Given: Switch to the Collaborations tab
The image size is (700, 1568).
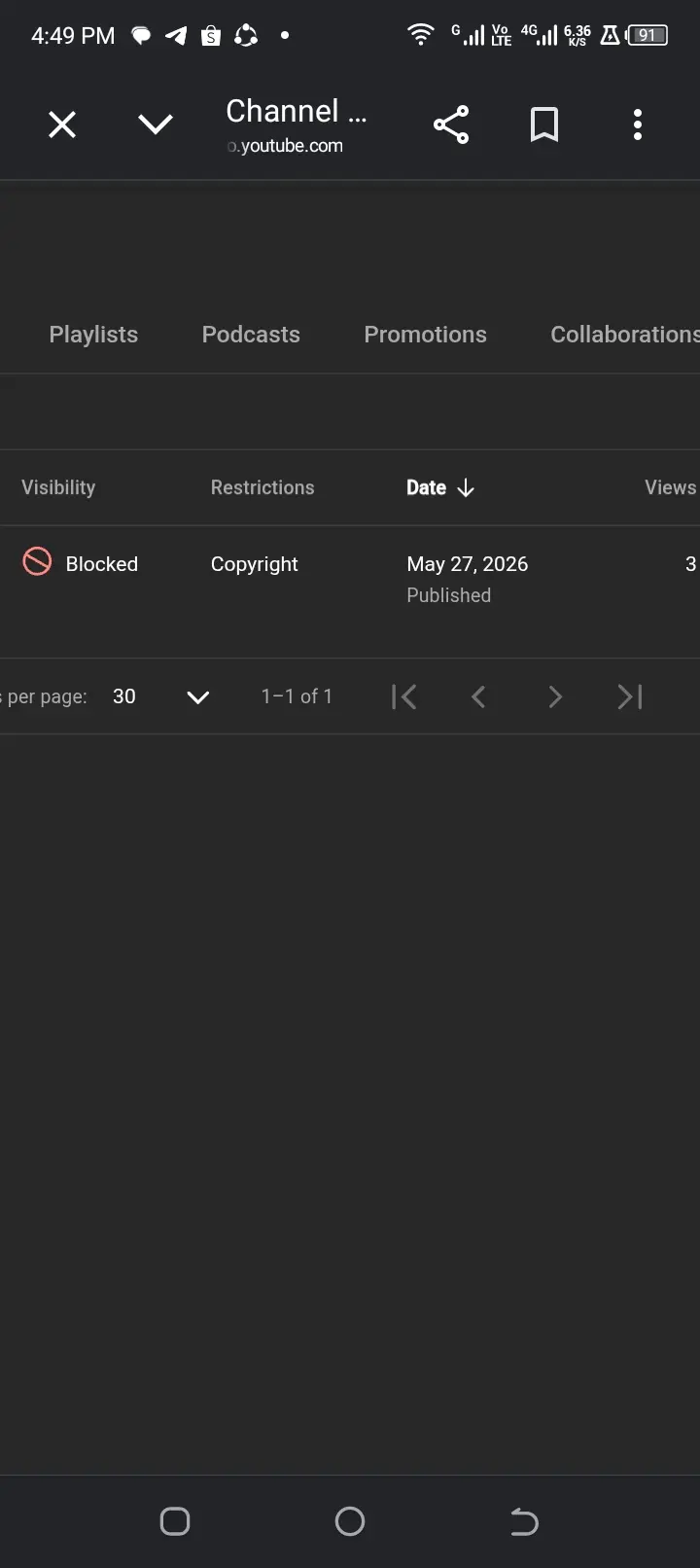Looking at the screenshot, I should [x=625, y=335].
